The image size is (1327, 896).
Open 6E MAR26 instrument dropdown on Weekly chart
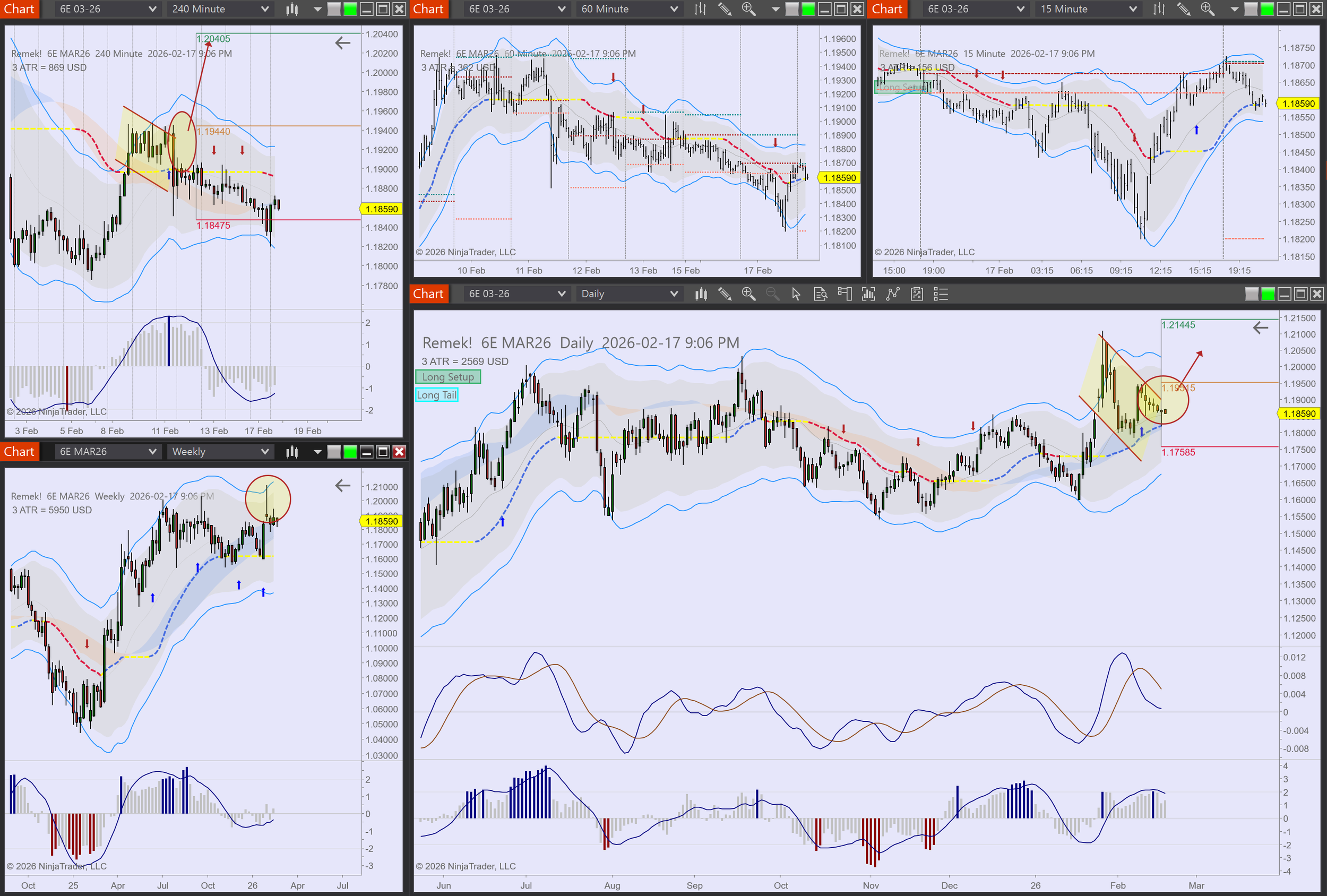(x=107, y=452)
